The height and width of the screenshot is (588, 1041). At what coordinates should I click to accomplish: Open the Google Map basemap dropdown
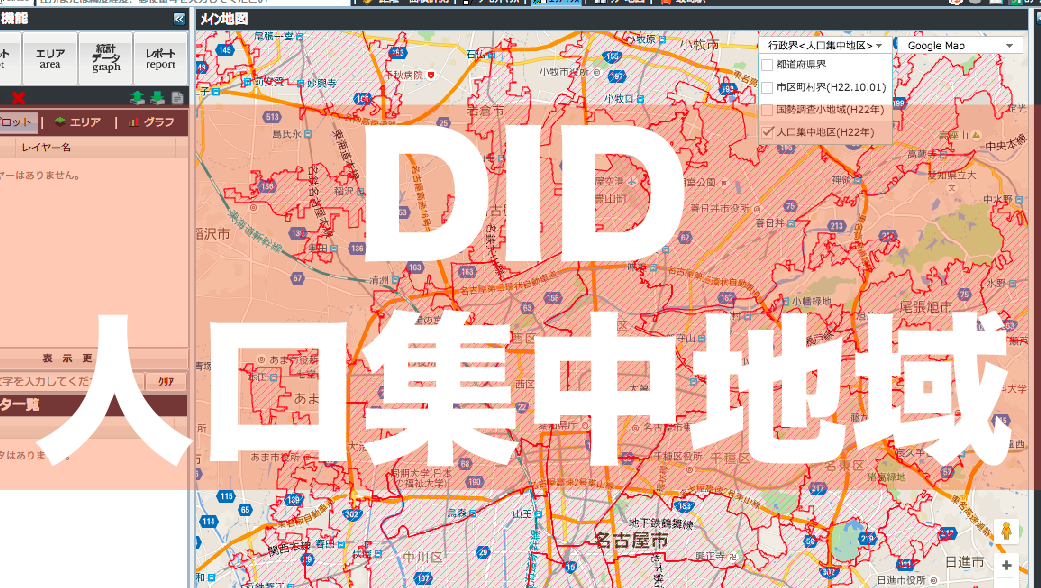click(960, 45)
